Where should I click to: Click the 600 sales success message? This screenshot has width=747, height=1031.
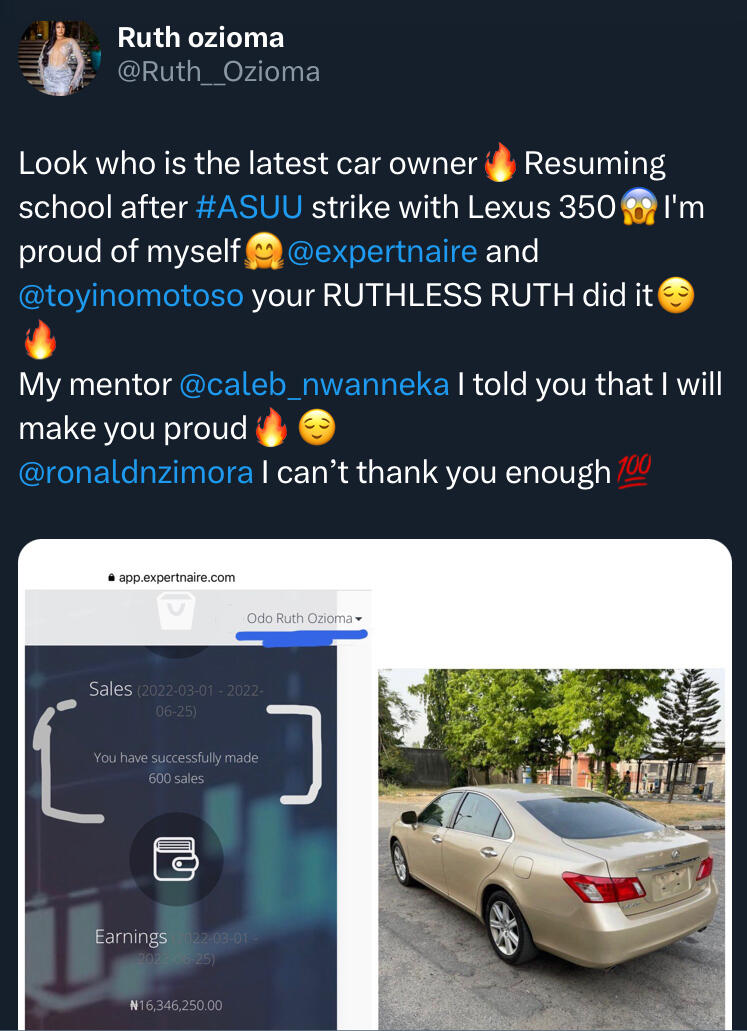176,768
